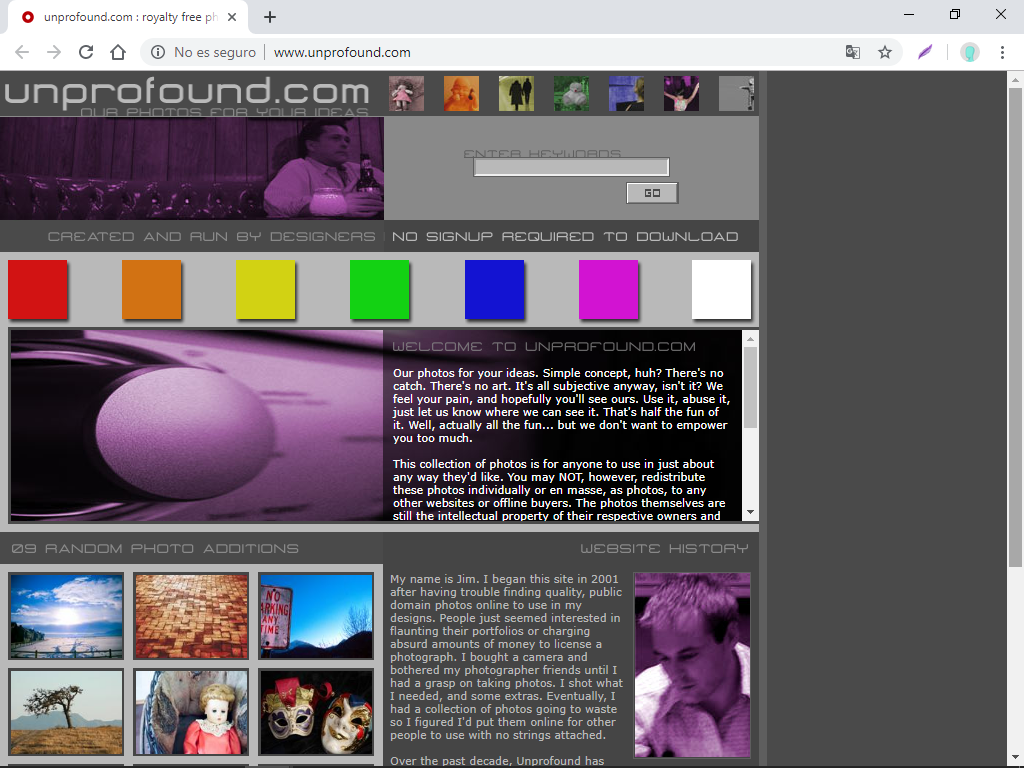Select the green color swatch
The width and height of the screenshot is (1024, 768).
pos(379,289)
